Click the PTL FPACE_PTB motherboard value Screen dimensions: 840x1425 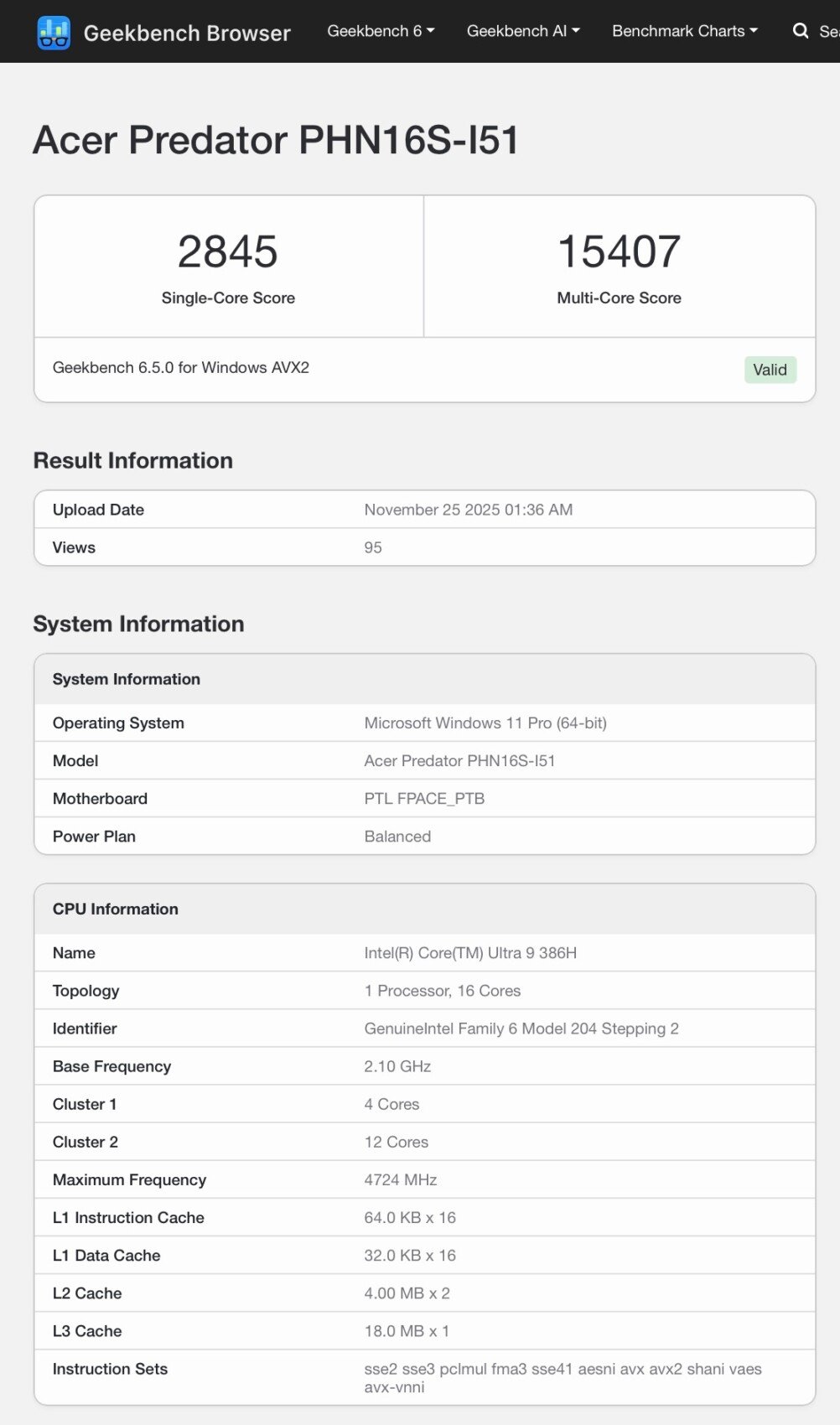pos(424,798)
